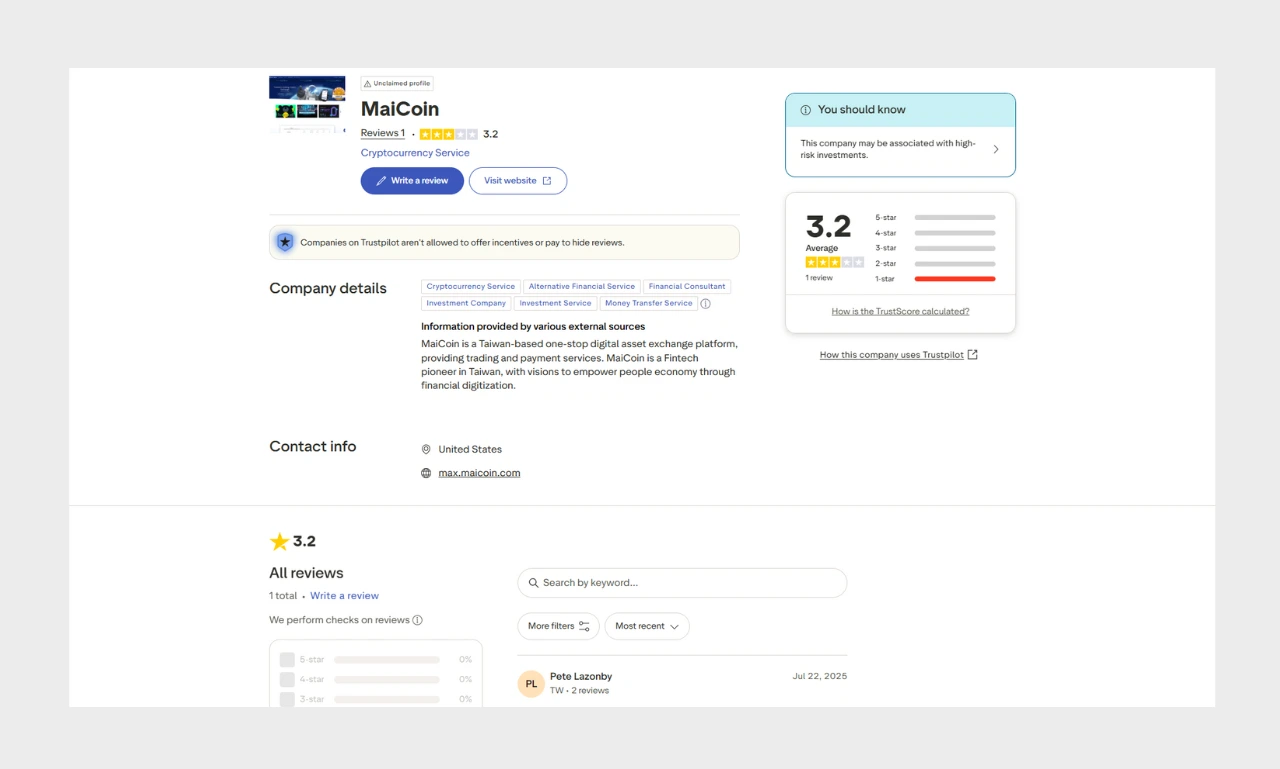Open reviewer Pete Lazonby profile
This screenshot has width=1280, height=769.
coord(581,677)
